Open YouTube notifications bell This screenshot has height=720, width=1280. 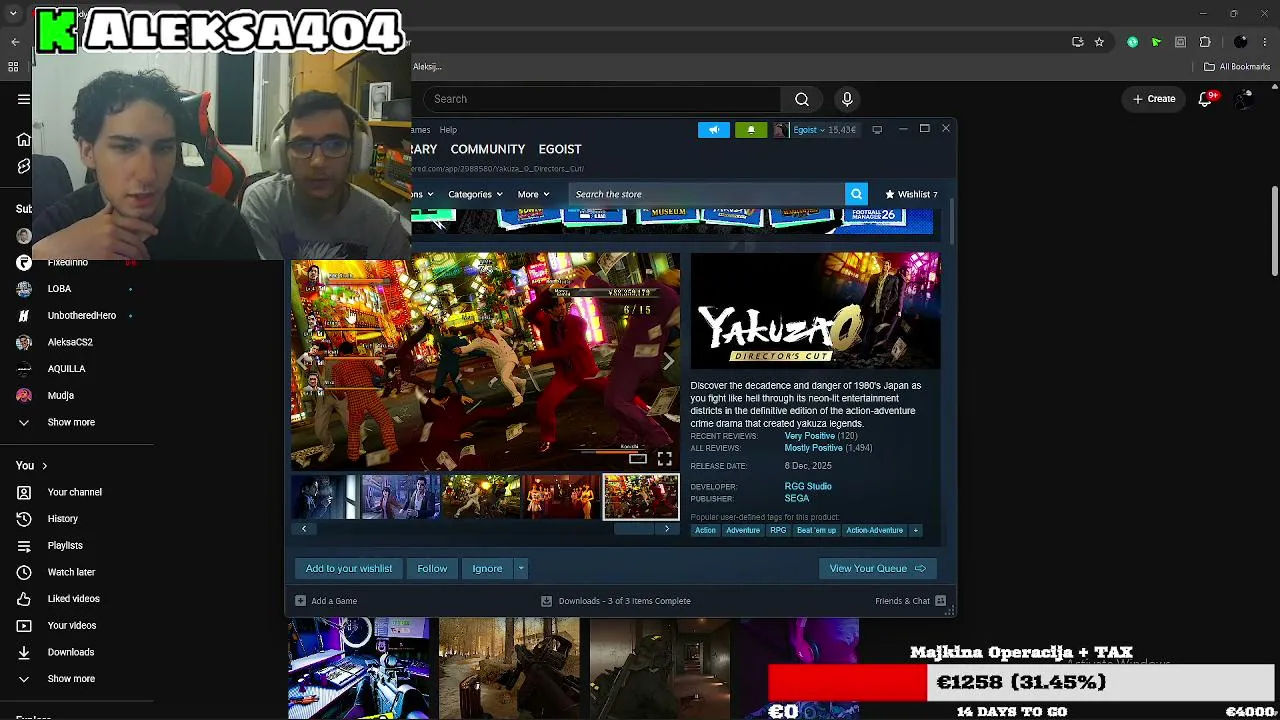click(x=1206, y=99)
